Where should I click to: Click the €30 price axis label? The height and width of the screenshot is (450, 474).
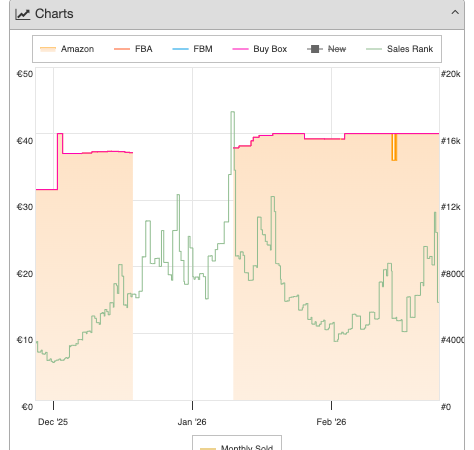[x=25, y=207]
